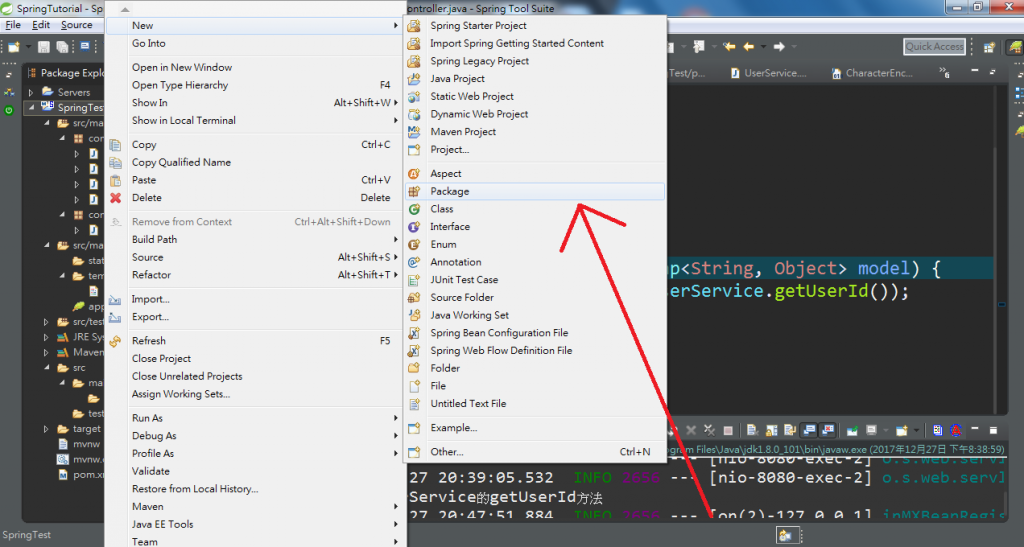Click the Source Folder icon
1024x547 pixels.
point(414,297)
